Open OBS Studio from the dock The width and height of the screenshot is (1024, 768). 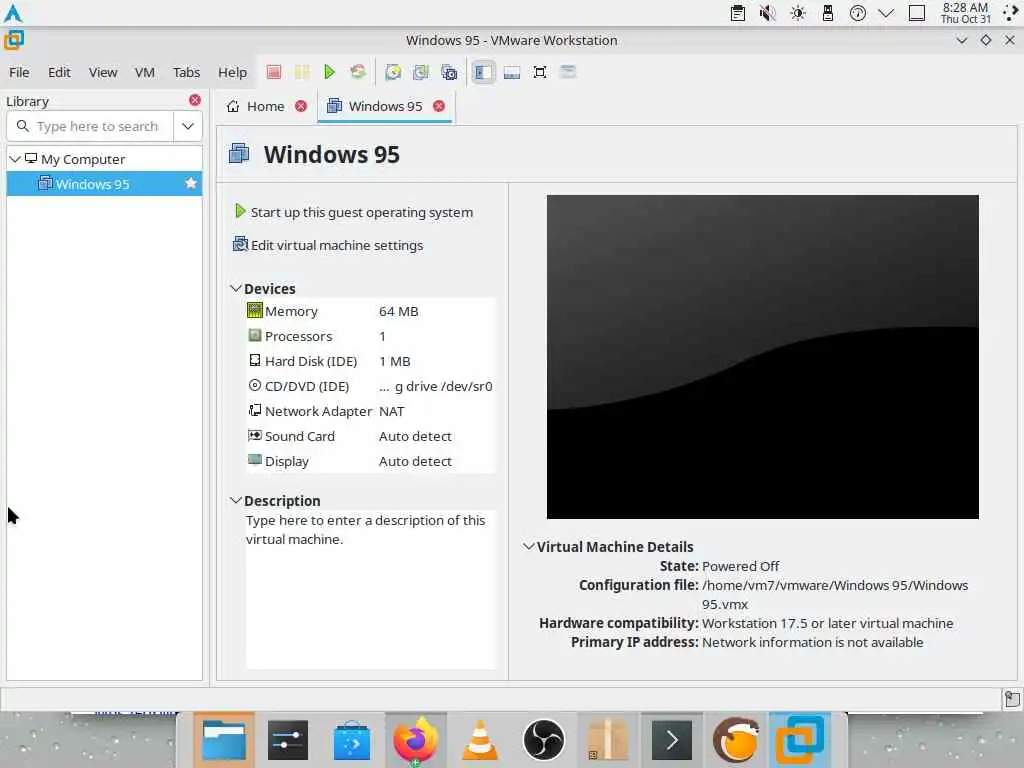click(x=544, y=740)
